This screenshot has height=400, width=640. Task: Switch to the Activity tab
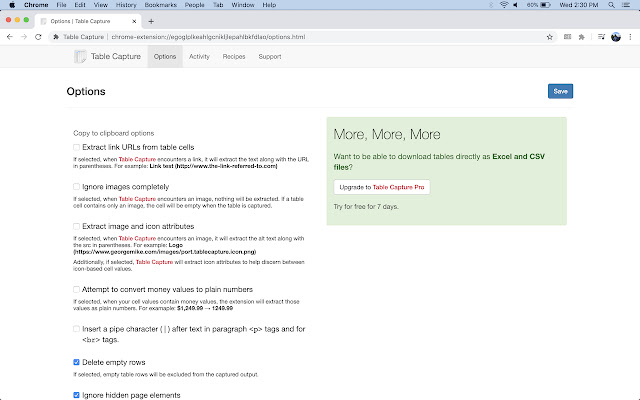pyautogui.click(x=199, y=57)
